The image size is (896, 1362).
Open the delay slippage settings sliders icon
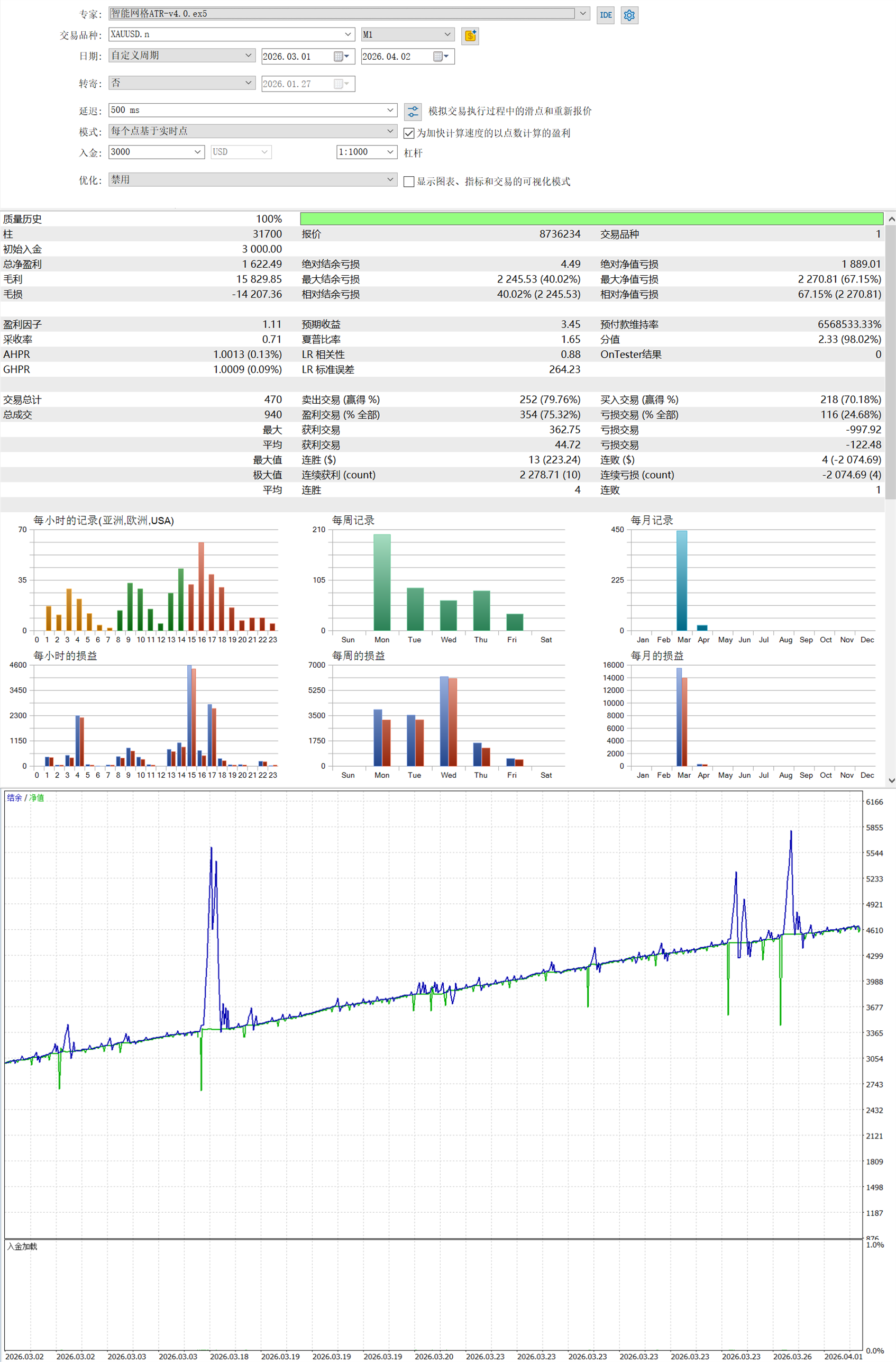click(x=413, y=111)
